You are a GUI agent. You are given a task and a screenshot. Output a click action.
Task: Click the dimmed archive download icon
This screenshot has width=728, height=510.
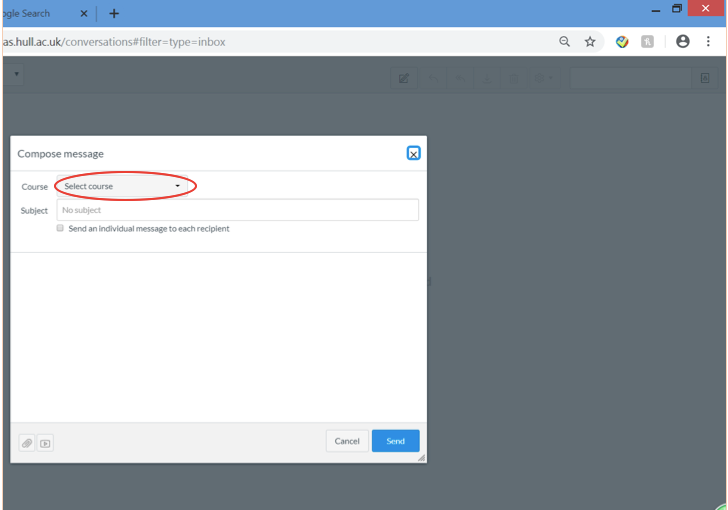click(487, 78)
